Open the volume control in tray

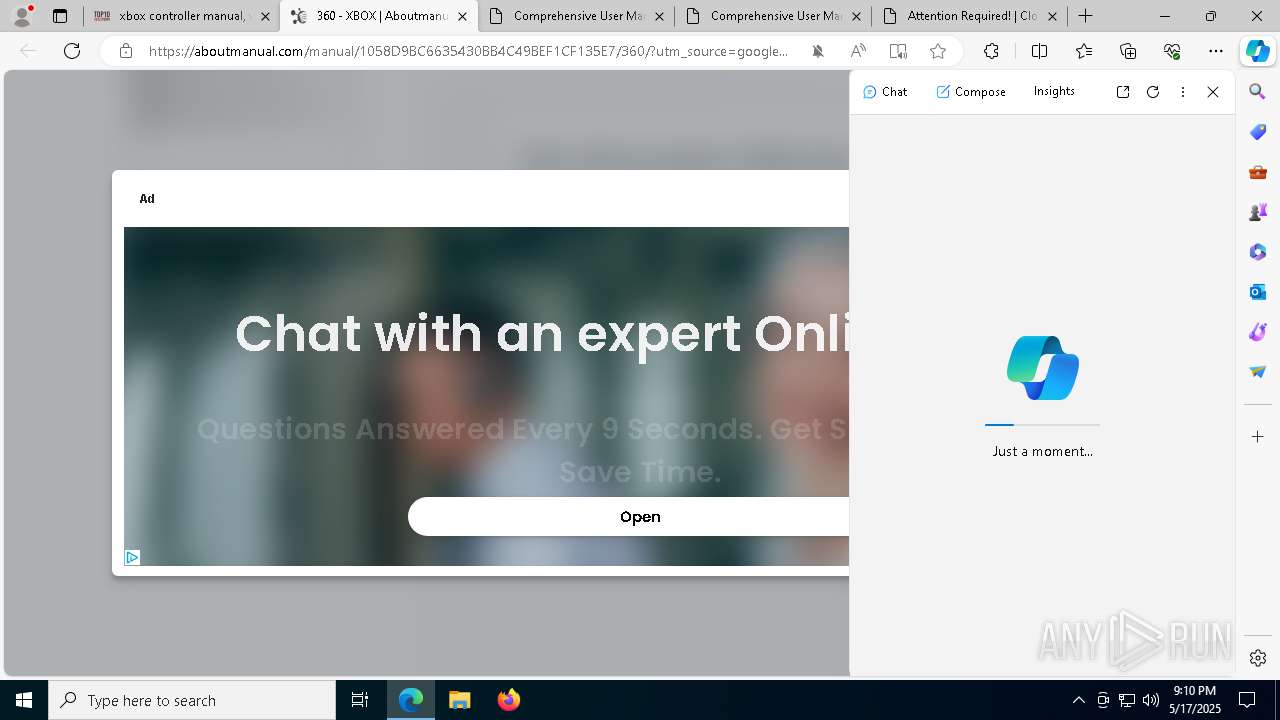pyautogui.click(x=1151, y=700)
